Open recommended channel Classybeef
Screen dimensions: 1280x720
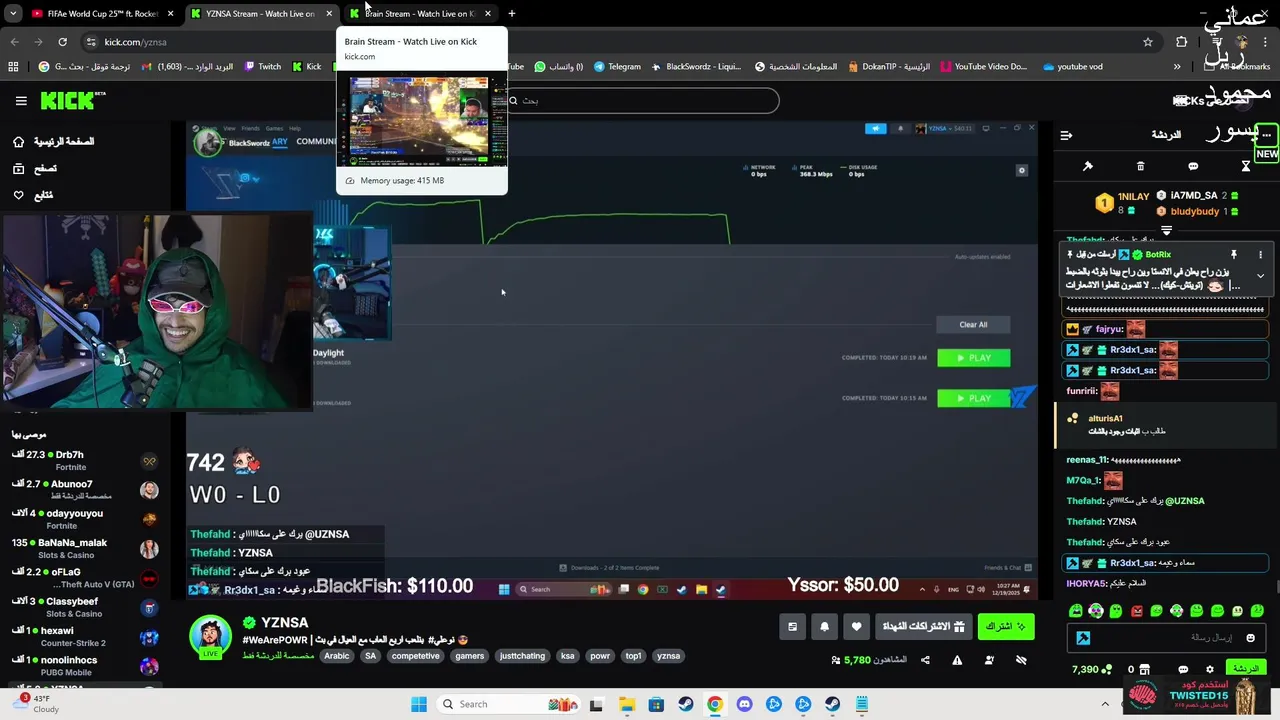[x=84, y=607]
